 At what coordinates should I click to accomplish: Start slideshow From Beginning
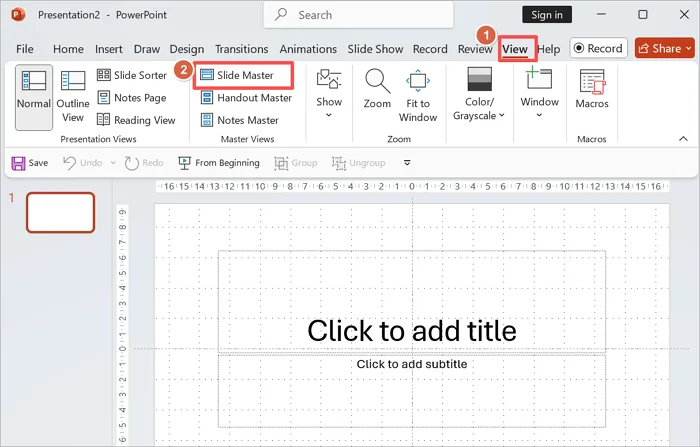point(219,163)
